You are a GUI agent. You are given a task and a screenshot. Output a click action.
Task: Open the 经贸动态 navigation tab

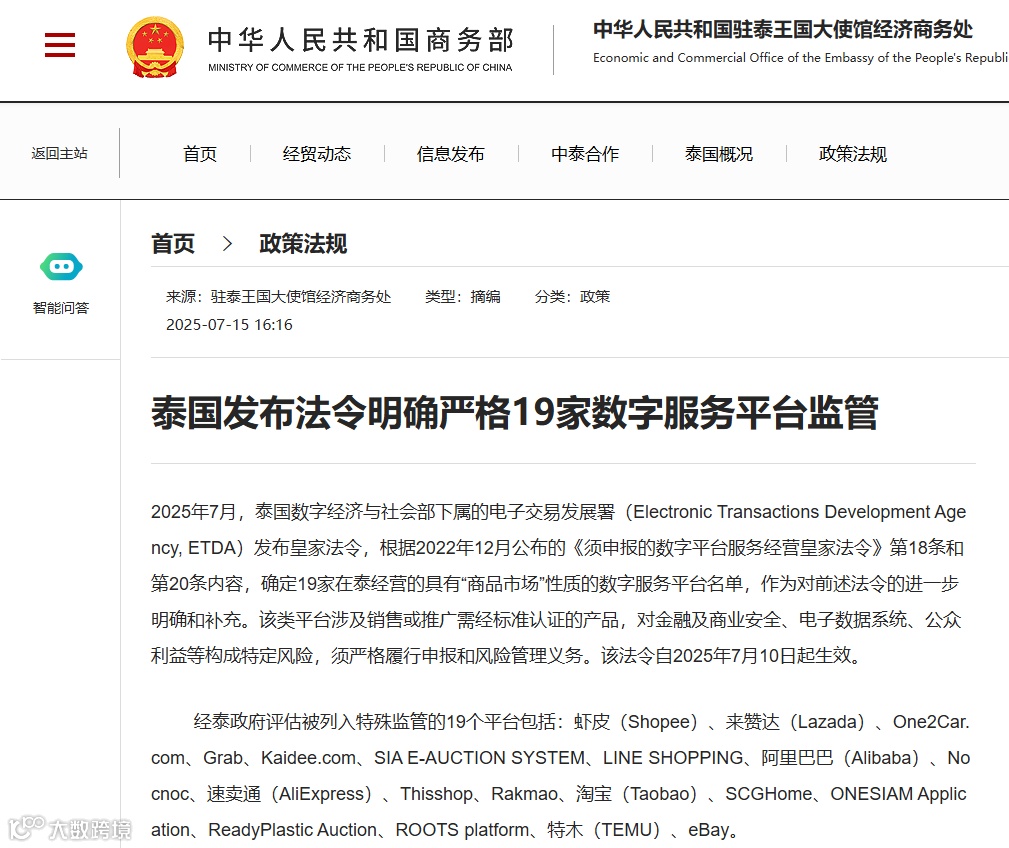(317, 154)
